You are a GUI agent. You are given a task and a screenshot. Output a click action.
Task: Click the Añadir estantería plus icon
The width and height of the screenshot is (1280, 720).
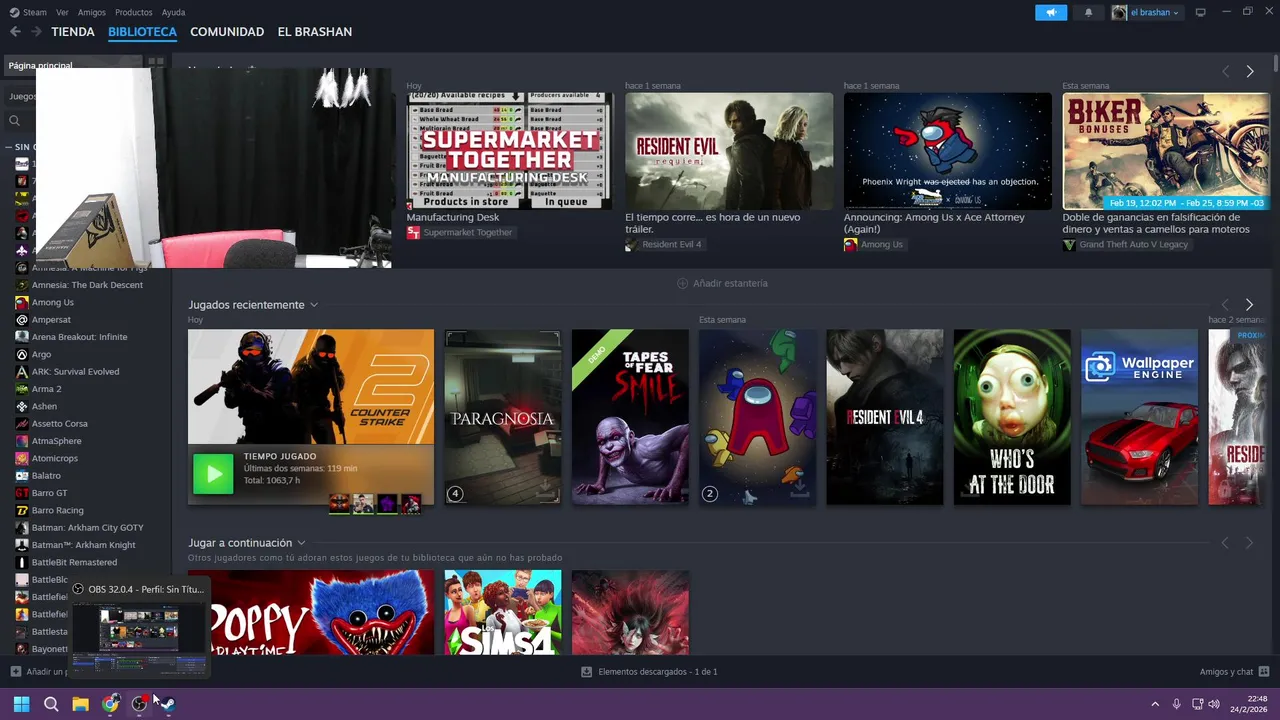(683, 283)
